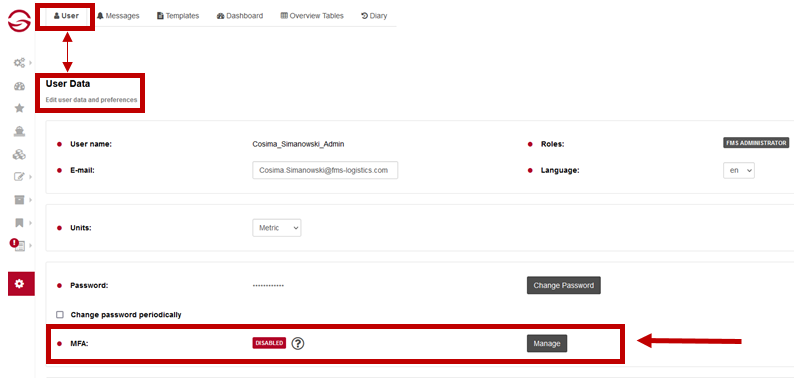Expand the archive box menu chevron
The image size is (801, 379).
click(x=31, y=200)
